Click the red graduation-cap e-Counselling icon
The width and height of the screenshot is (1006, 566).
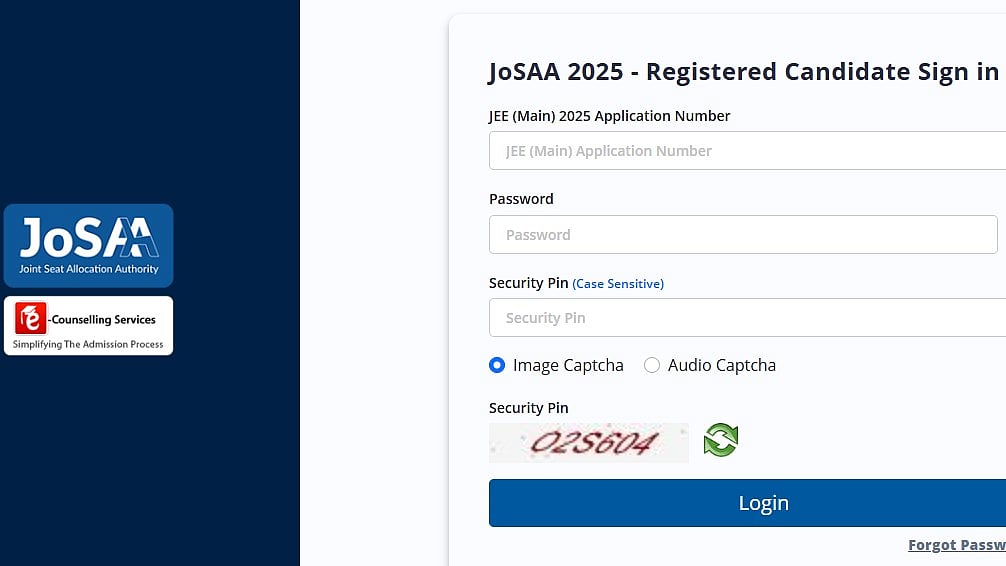coord(31,318)
